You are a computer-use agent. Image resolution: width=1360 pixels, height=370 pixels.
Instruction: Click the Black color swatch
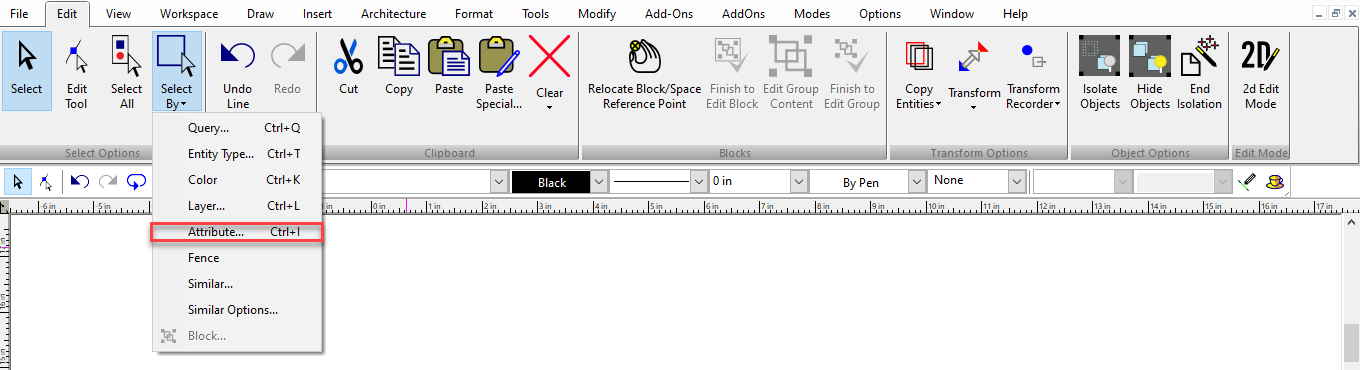click(551, 182)
